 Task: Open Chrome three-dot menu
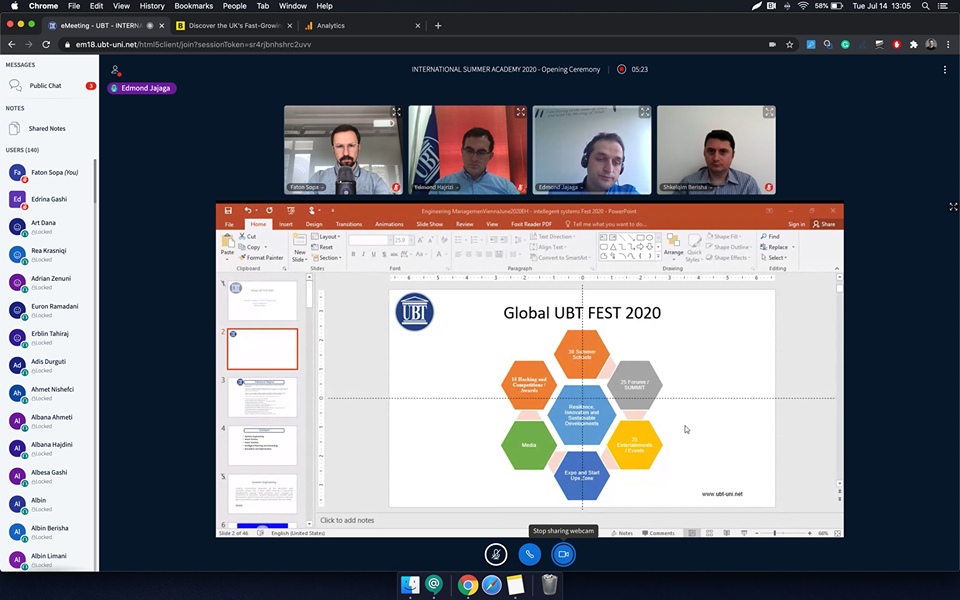[x=948, y=45]
